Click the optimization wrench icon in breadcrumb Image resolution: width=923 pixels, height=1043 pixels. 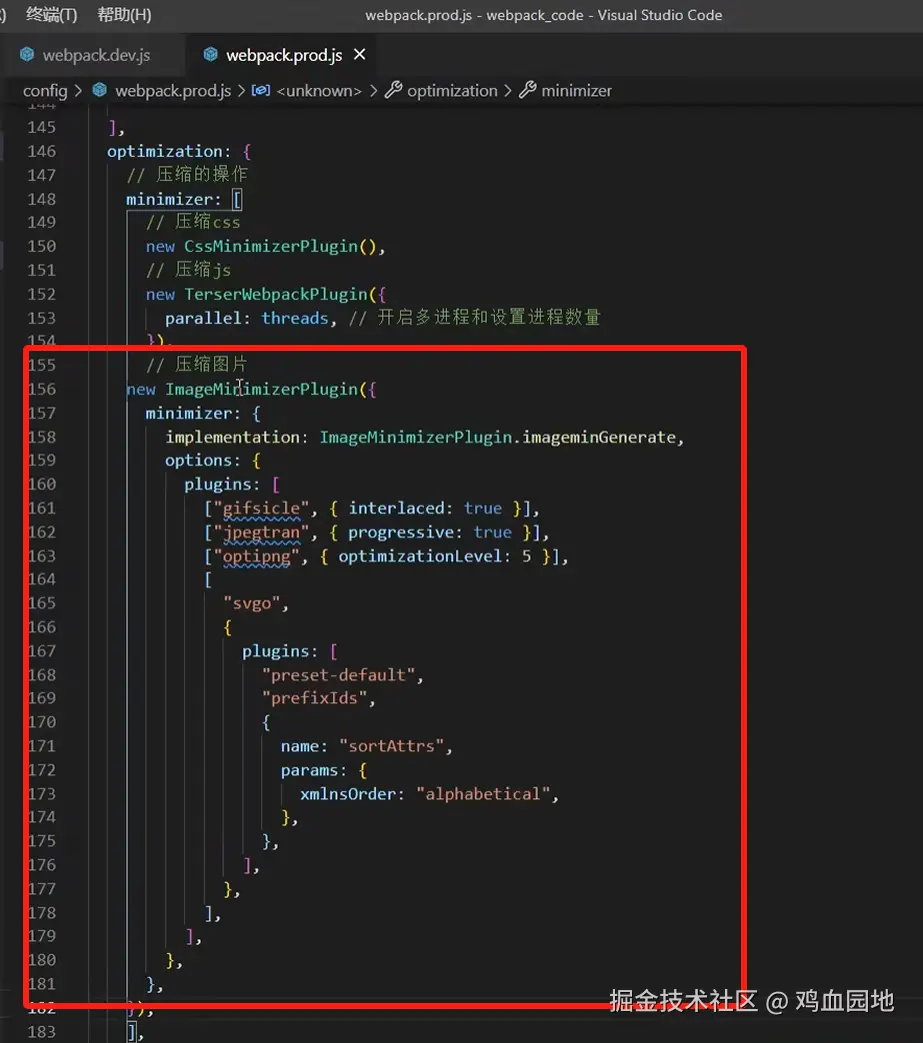click(394, 90)
